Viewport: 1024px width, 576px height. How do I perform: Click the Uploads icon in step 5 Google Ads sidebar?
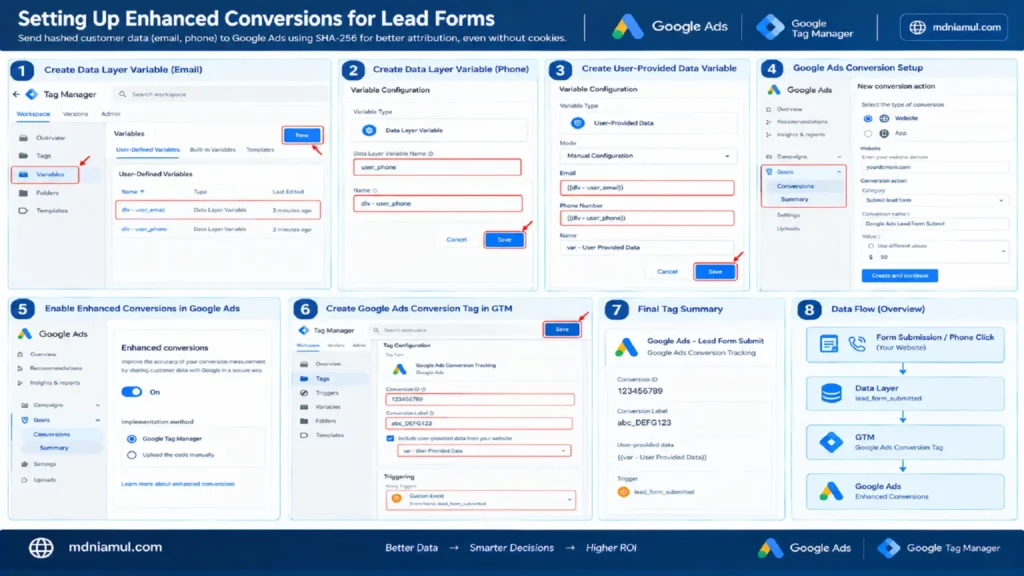25,479
